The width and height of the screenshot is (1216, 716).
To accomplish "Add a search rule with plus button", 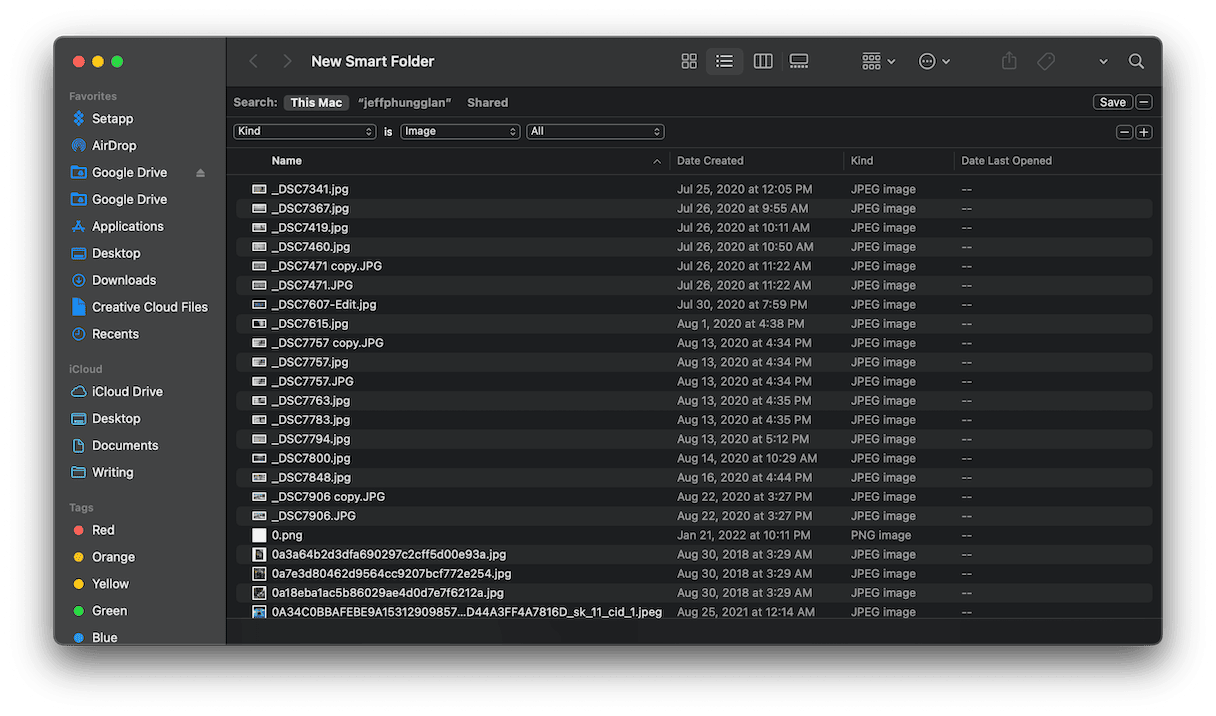I will click(1144, 132).
